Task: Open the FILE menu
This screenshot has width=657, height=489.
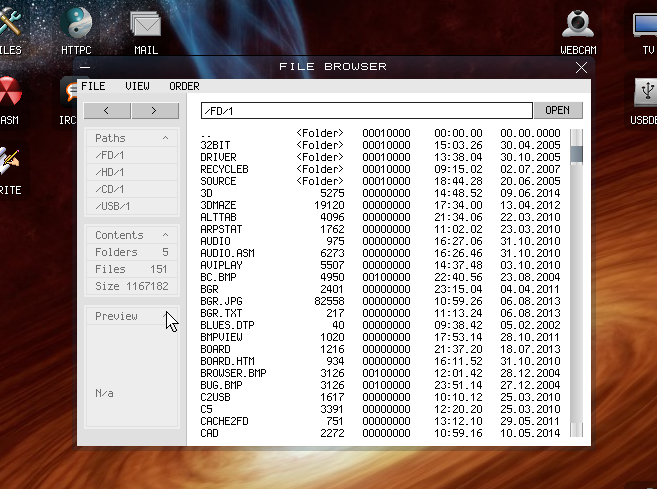Action: coord(93,86)
